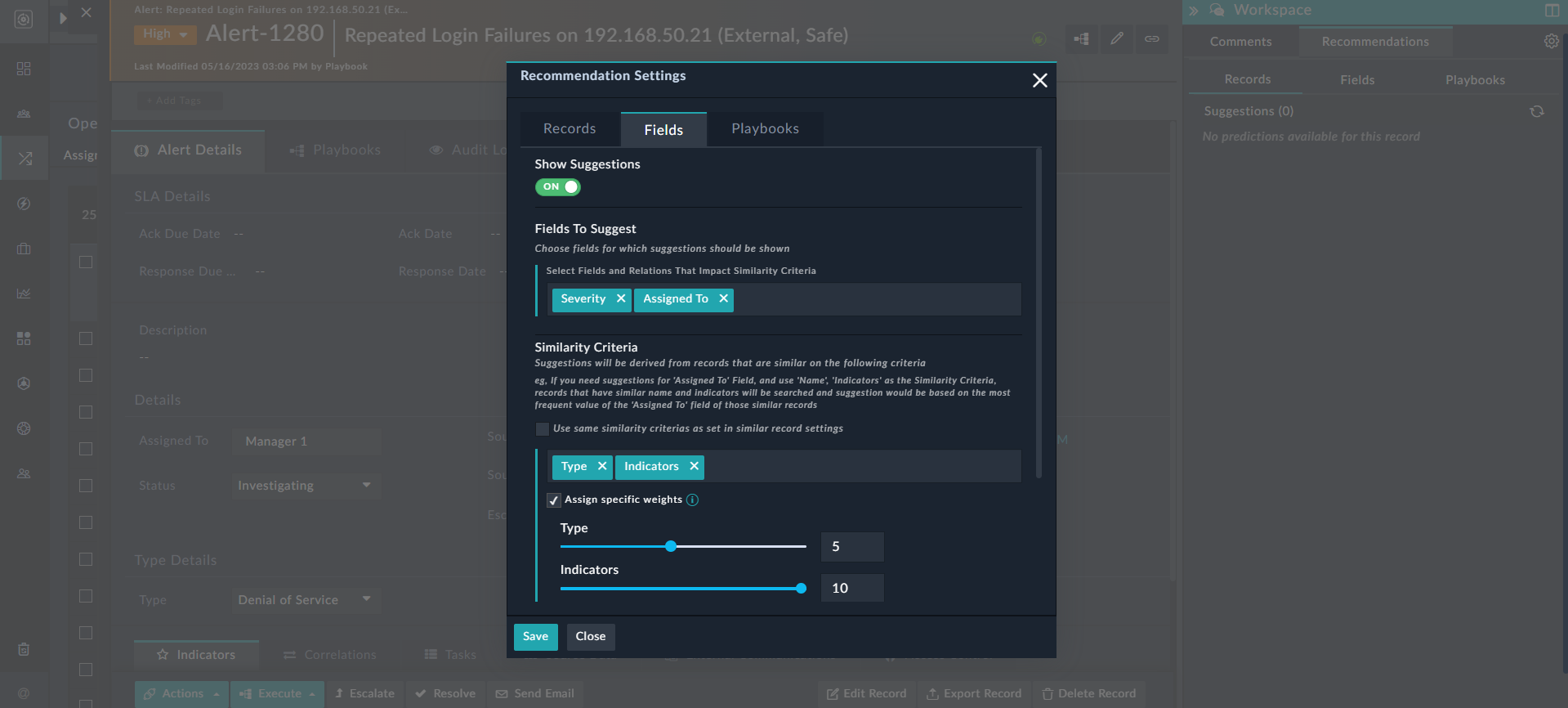Toggle the Workspace split layout icon
The image size is (1568, 708).
[x=1552, y=11]
